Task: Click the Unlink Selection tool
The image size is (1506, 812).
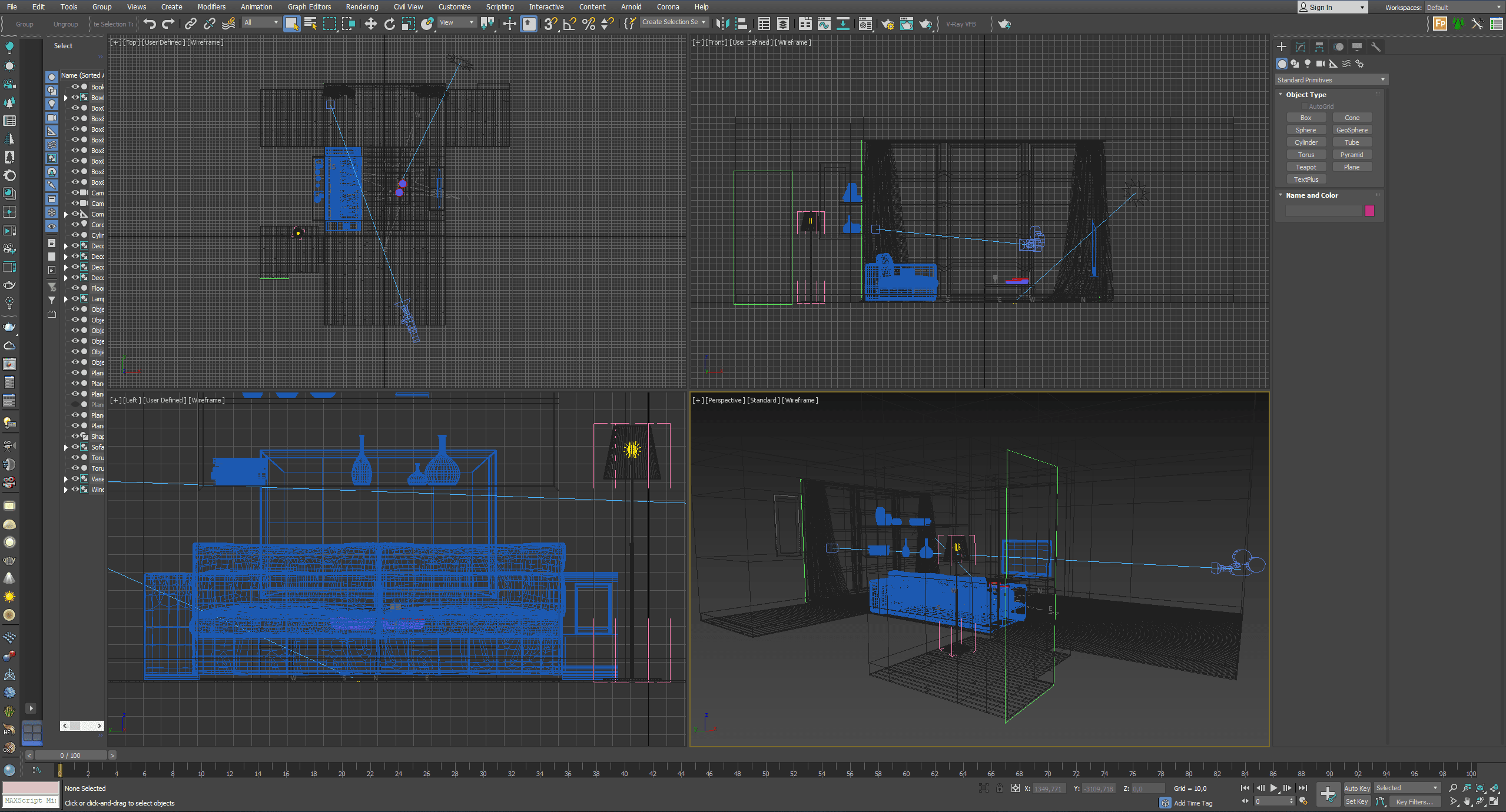Action: 209,24
